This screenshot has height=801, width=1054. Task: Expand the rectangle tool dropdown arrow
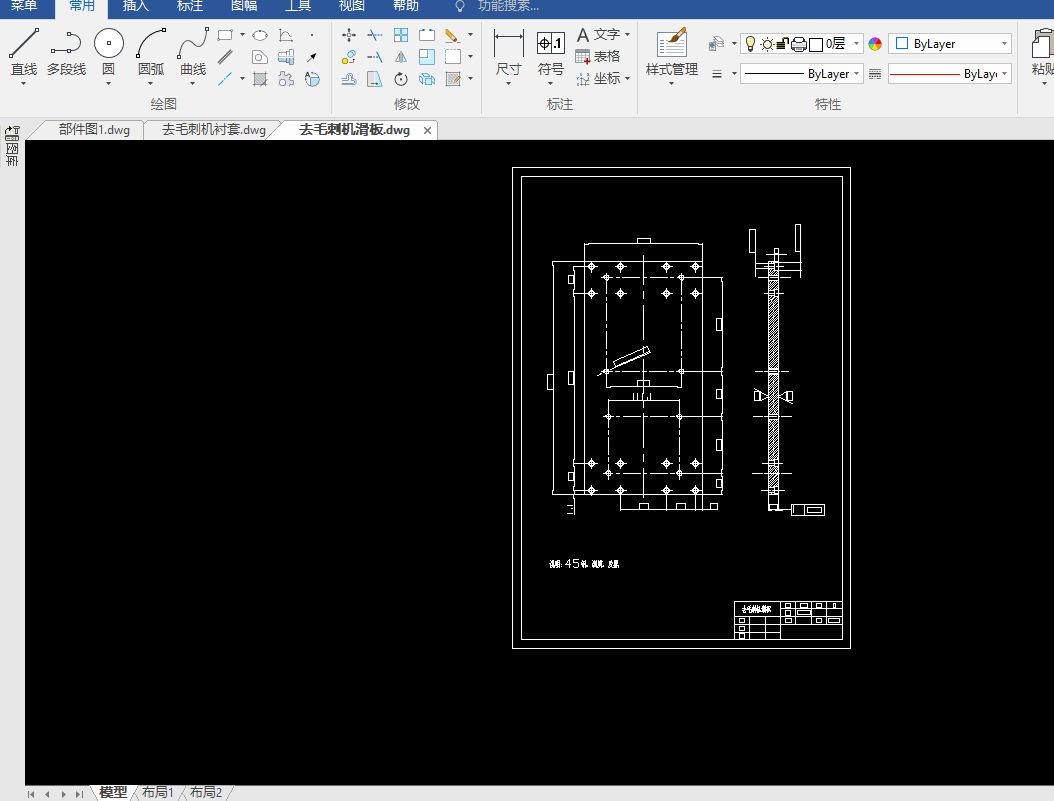click(x=242, y=35)
